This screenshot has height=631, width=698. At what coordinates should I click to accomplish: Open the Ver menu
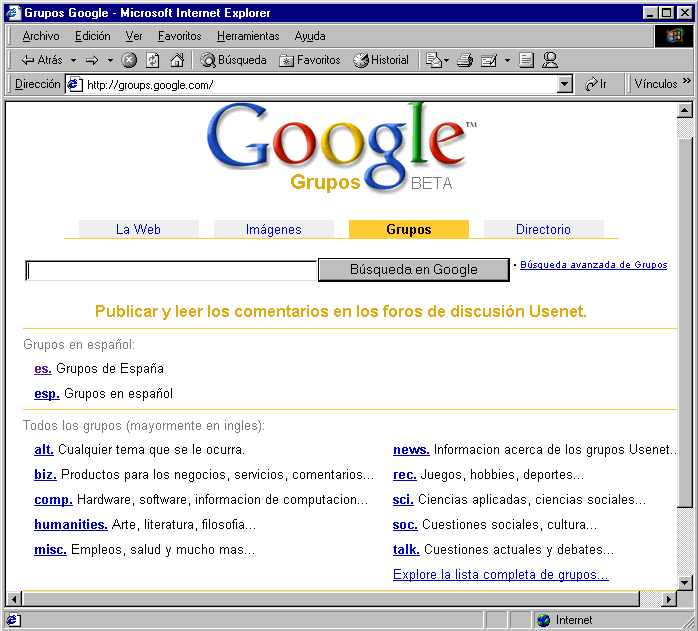[134, 36]
